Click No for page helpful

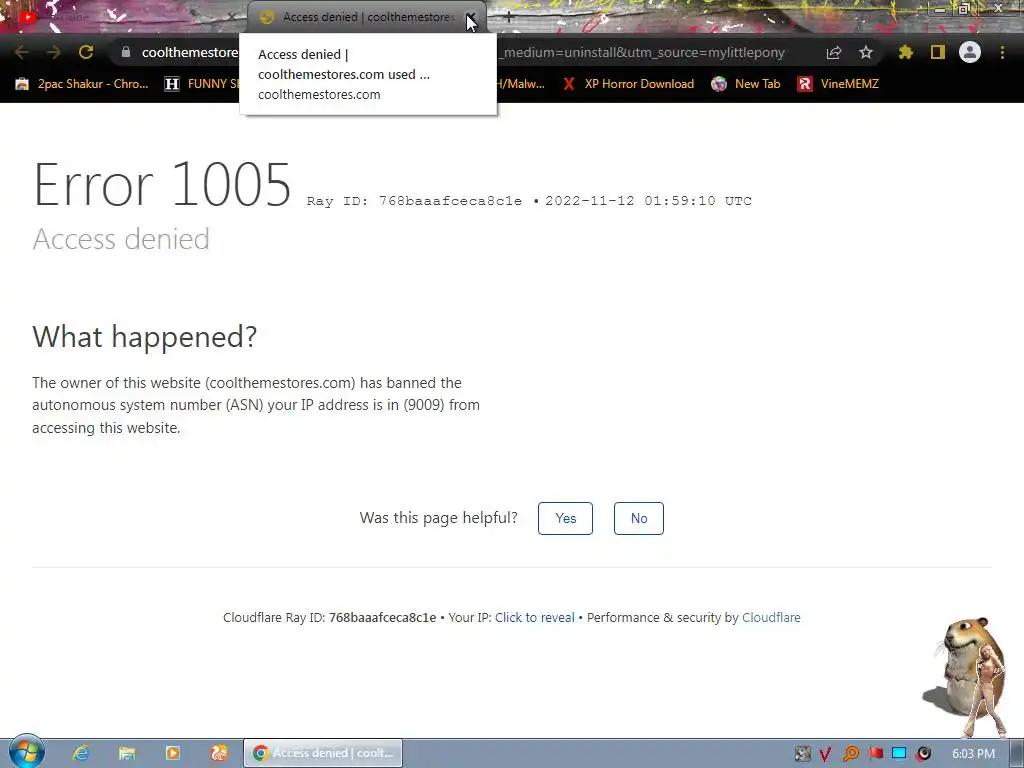(639, 519)
